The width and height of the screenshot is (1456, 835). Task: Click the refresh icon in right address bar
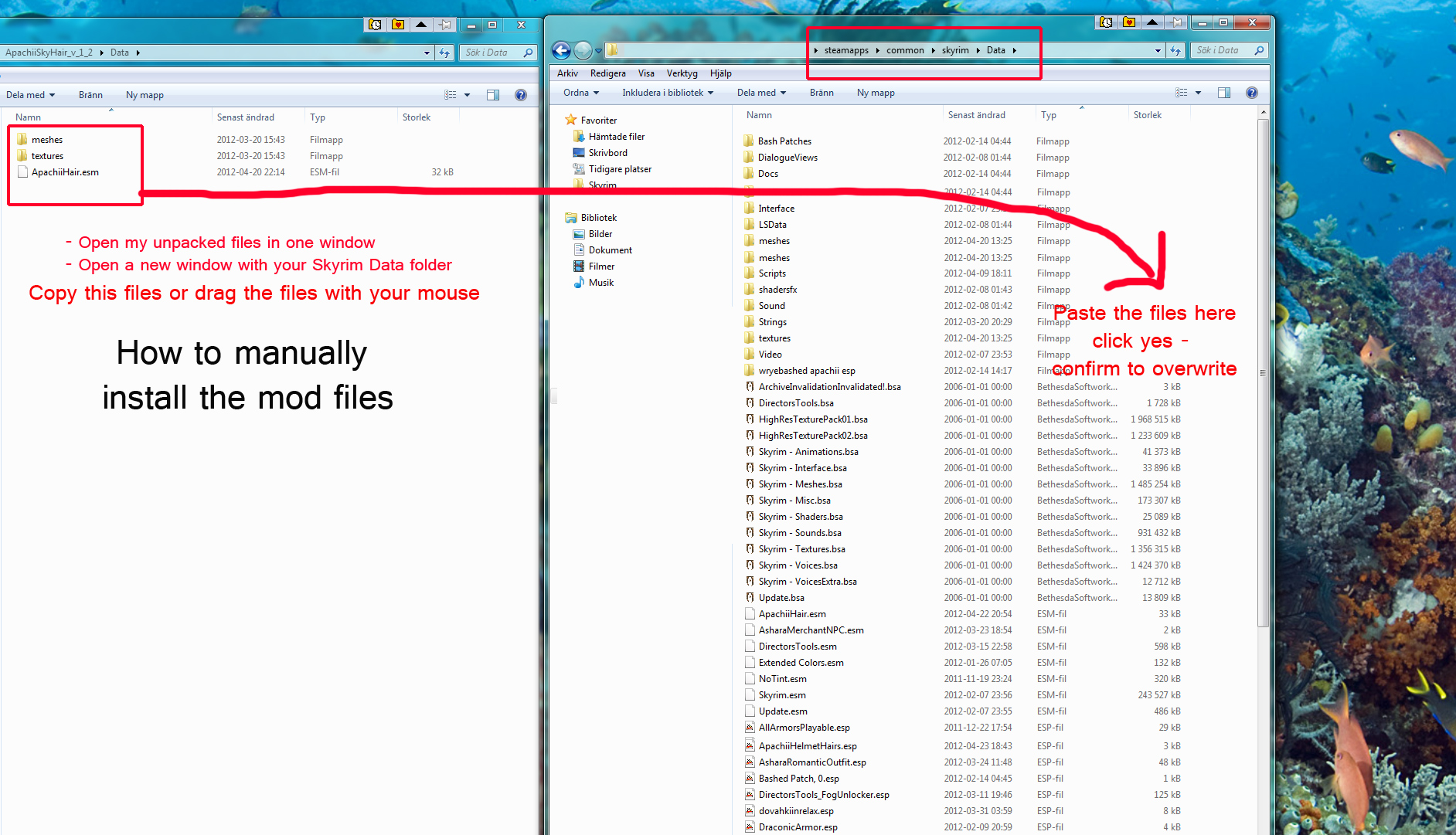click(x=1175, y=51)
